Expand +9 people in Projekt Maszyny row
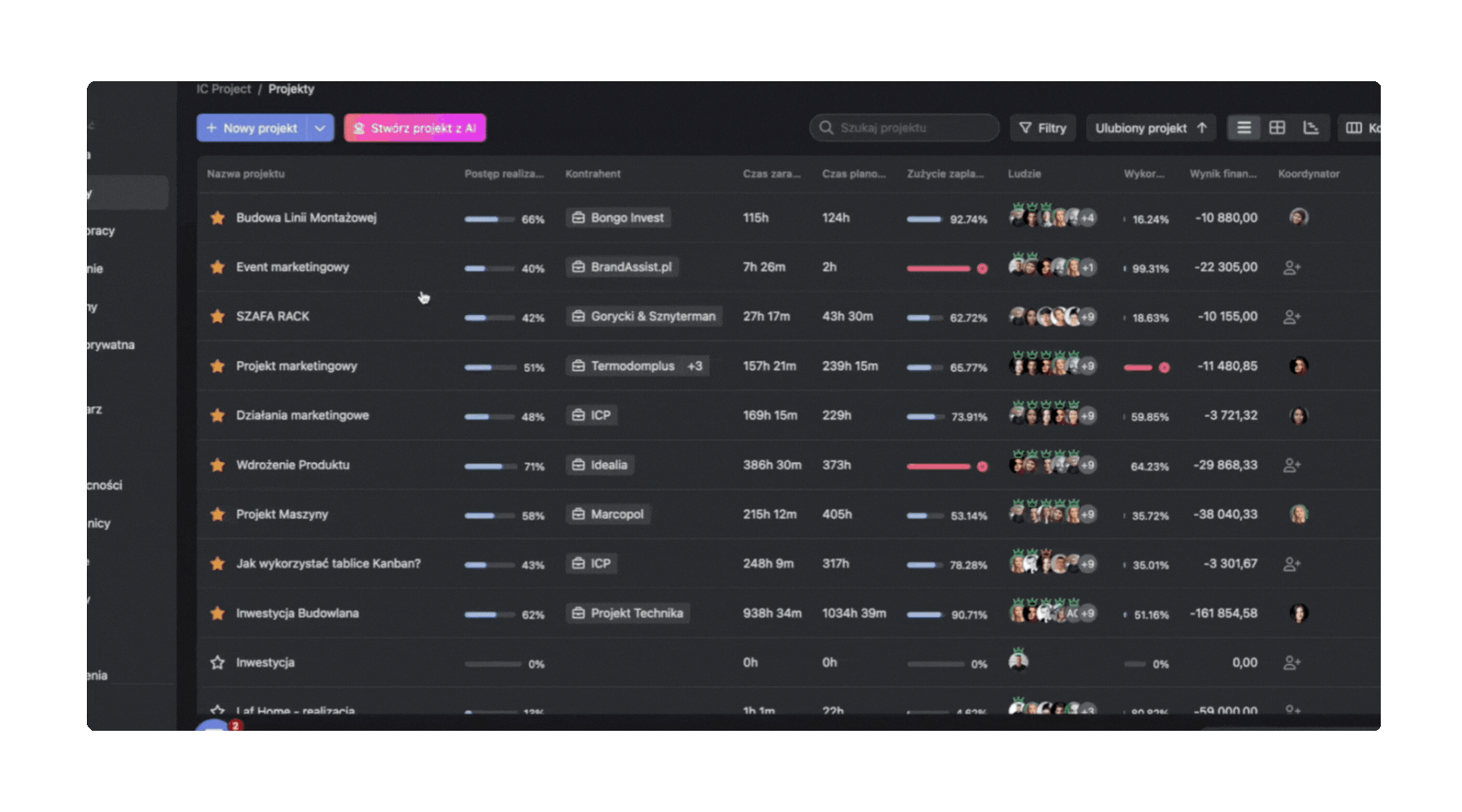The width and height of the screenshot is (1462, 812). [1088, 514]
